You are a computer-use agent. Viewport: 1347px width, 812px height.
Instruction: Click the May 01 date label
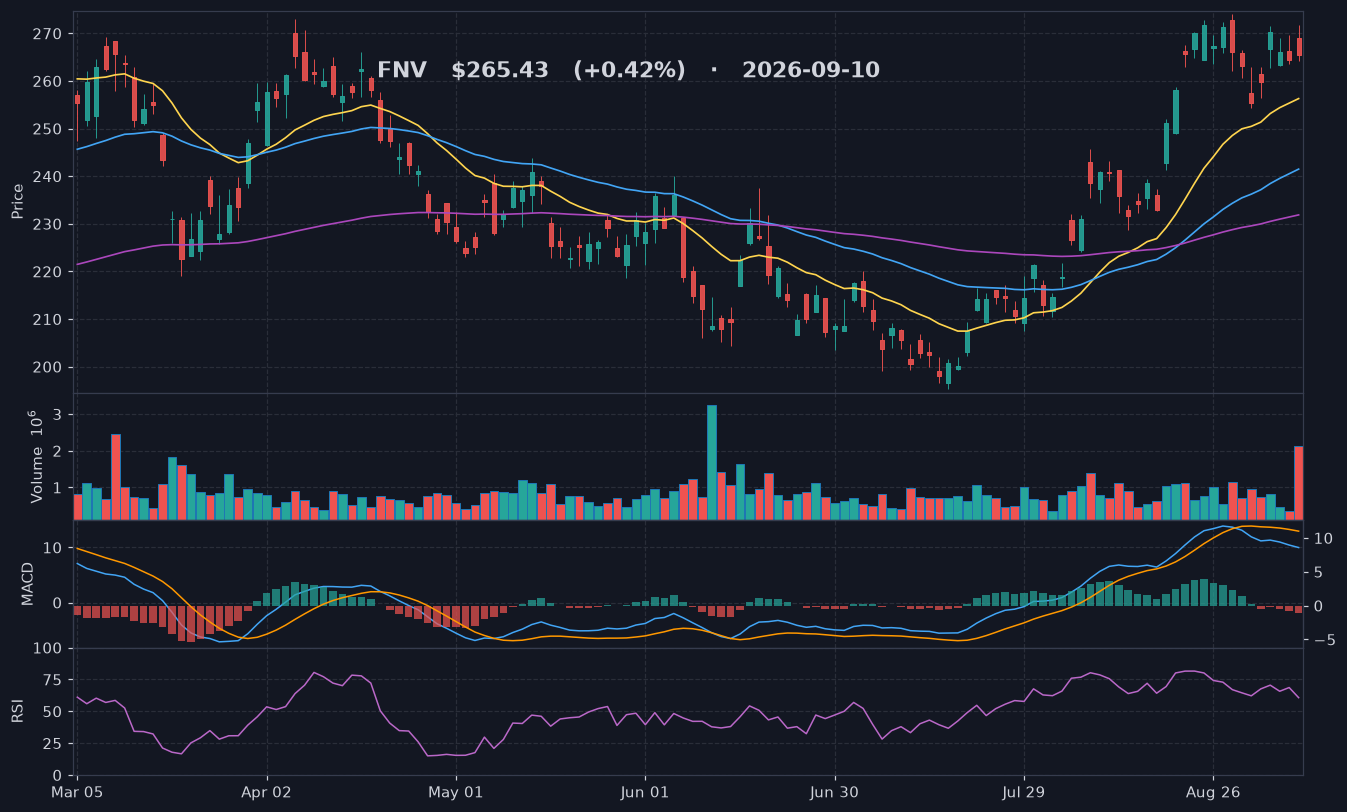coord(456,792)
